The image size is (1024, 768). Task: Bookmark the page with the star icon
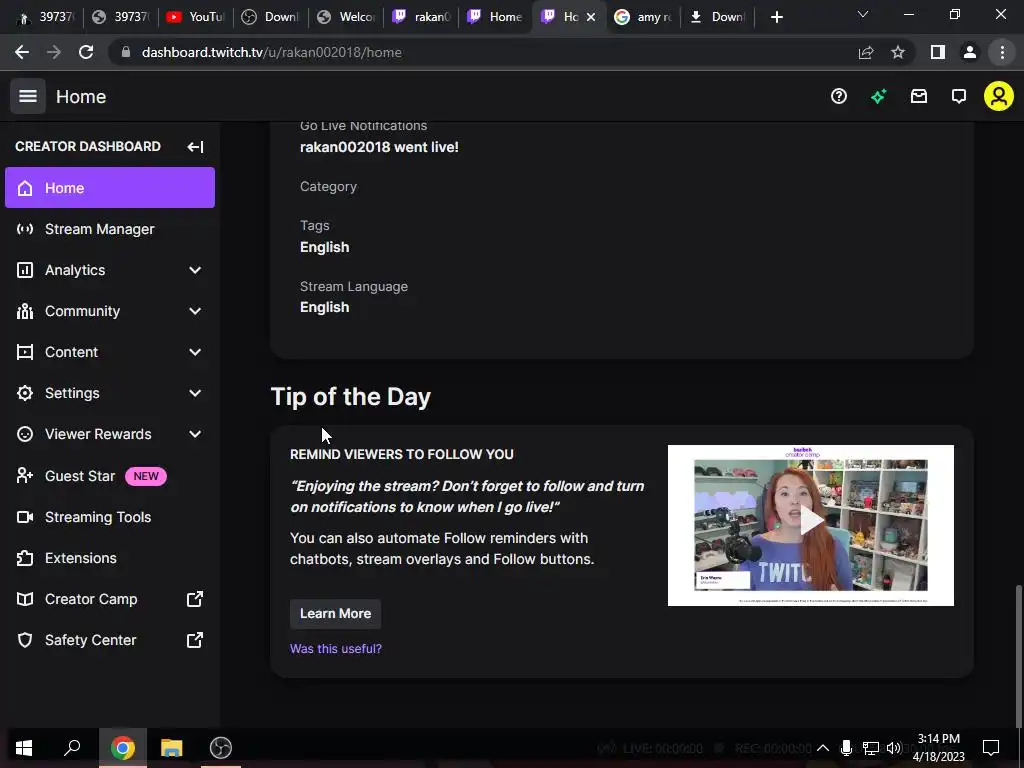pos(898,52)
